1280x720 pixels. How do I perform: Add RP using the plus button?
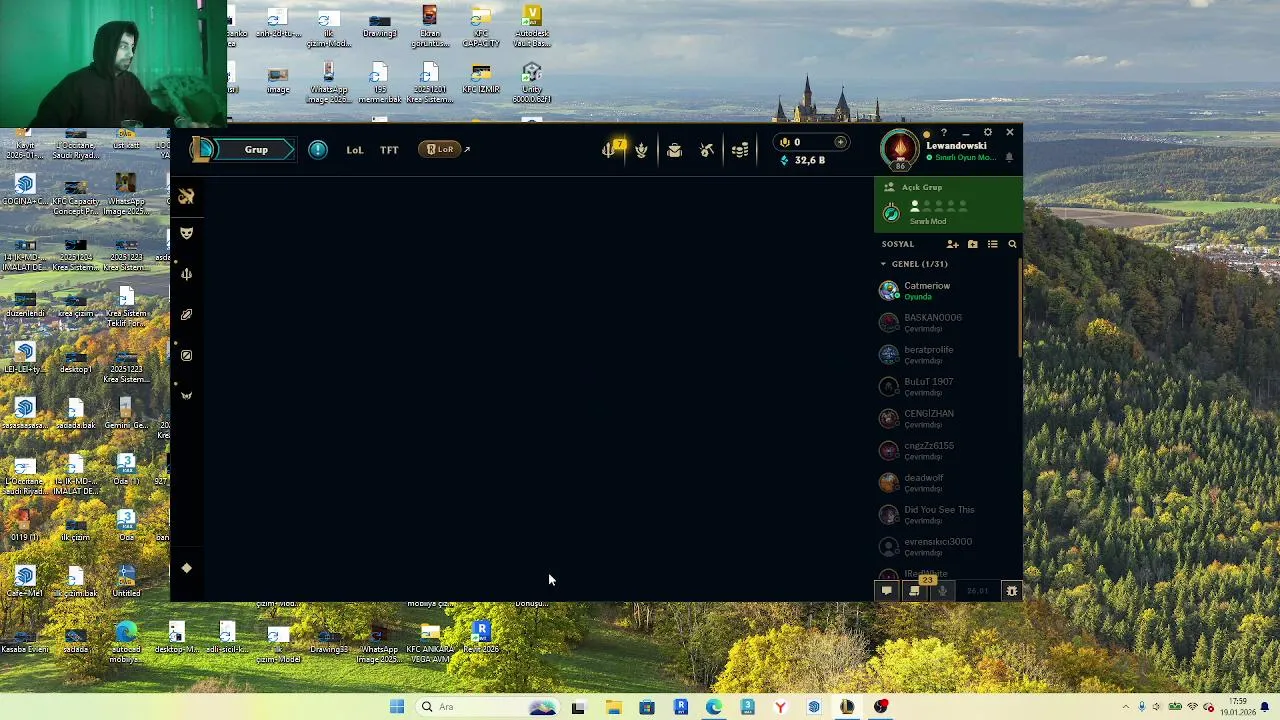click(840, 142)
